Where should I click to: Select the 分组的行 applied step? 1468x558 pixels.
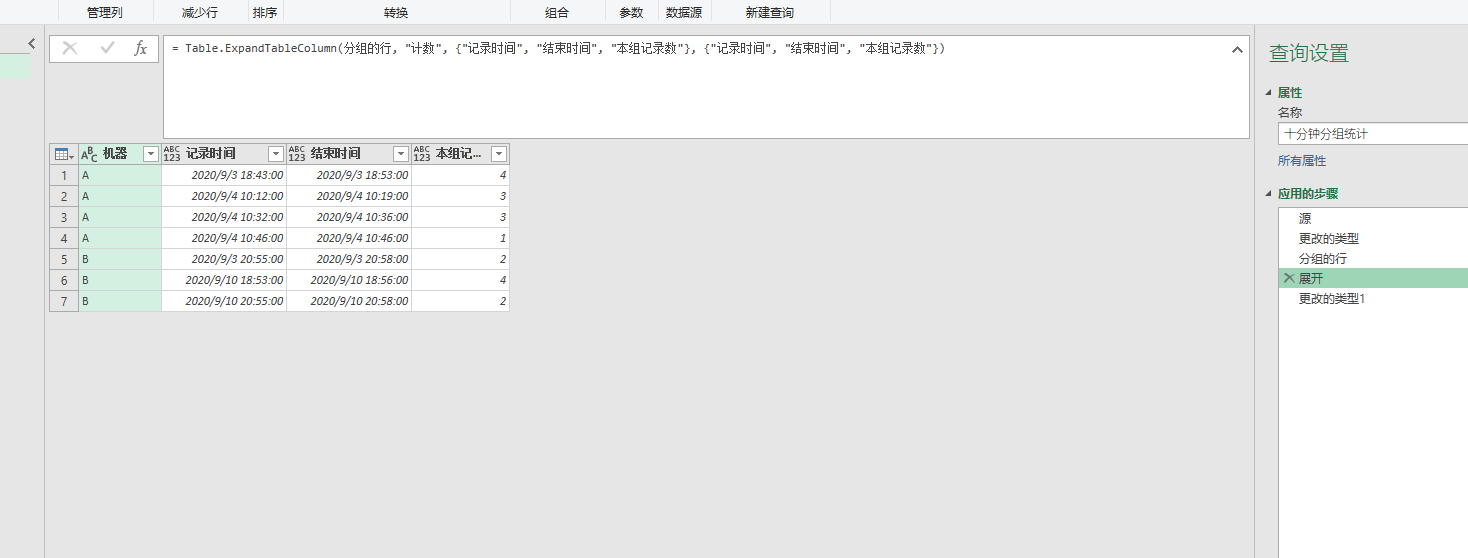click(1373, 258)
